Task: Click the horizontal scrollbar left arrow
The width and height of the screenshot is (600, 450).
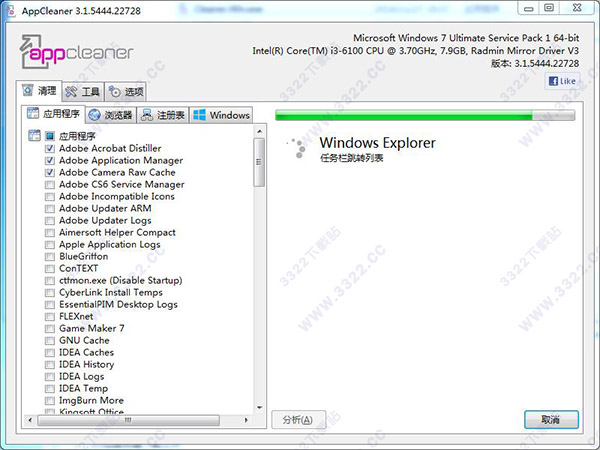Action: click(x=30, y=420)
